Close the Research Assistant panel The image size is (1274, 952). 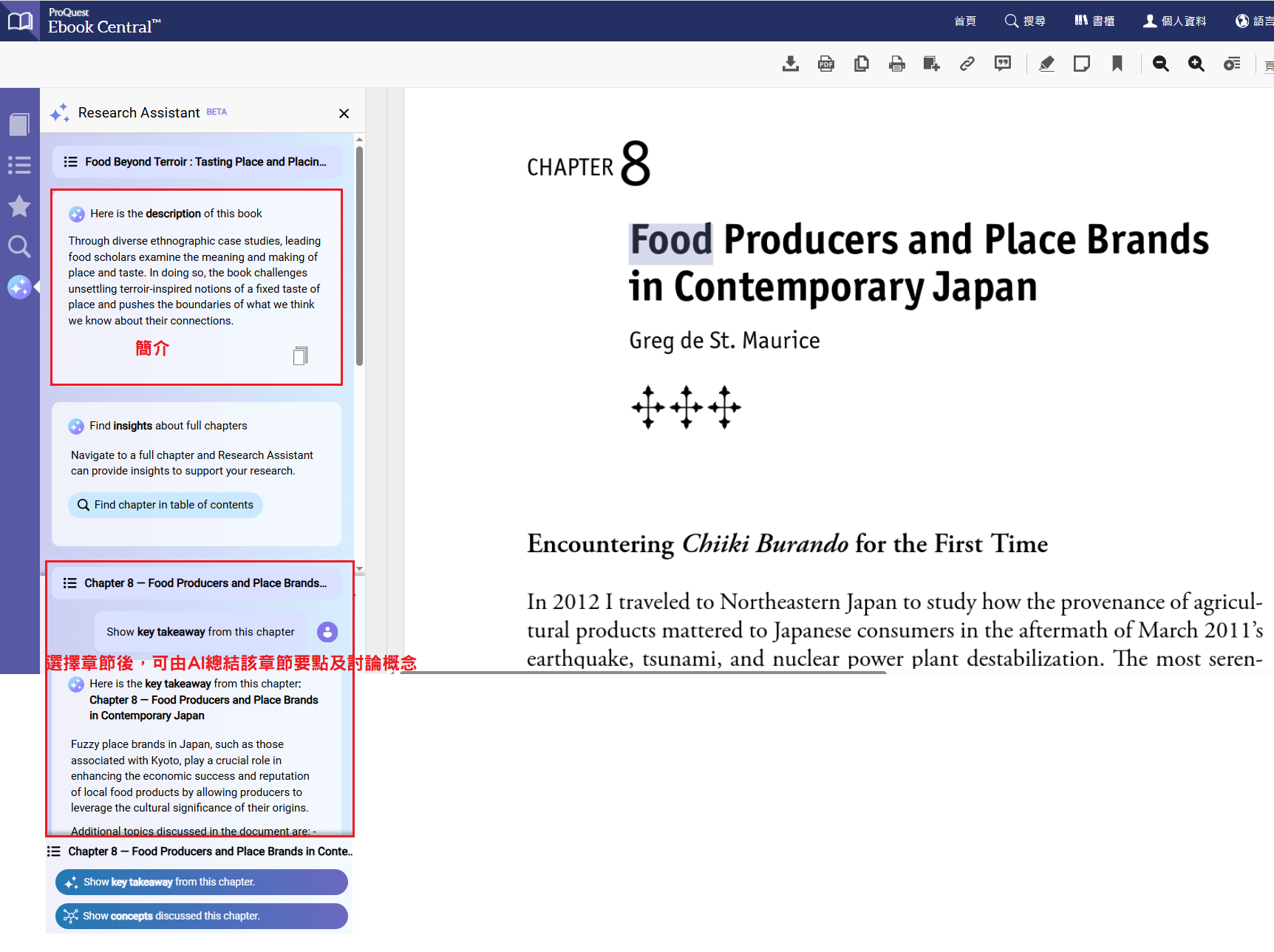click(344, 113)
